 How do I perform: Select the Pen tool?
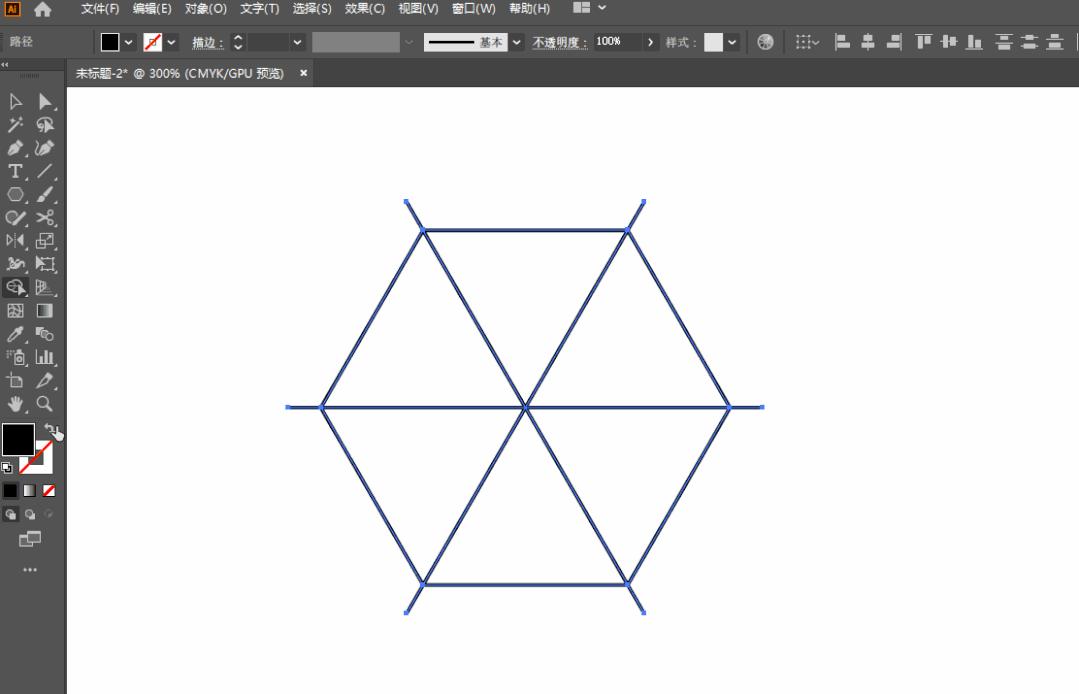(x=14, y=148)
